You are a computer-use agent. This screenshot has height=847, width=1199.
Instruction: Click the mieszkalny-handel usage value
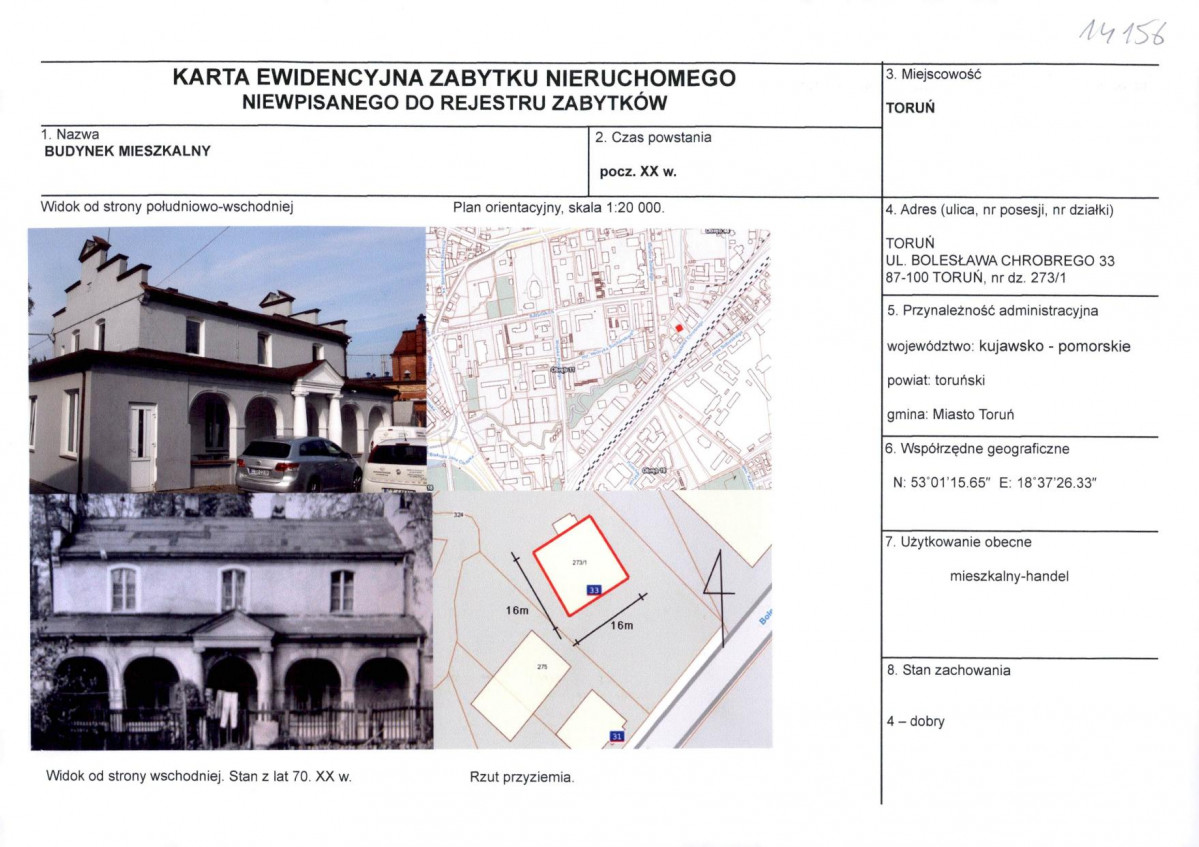tap(1009, 576)
